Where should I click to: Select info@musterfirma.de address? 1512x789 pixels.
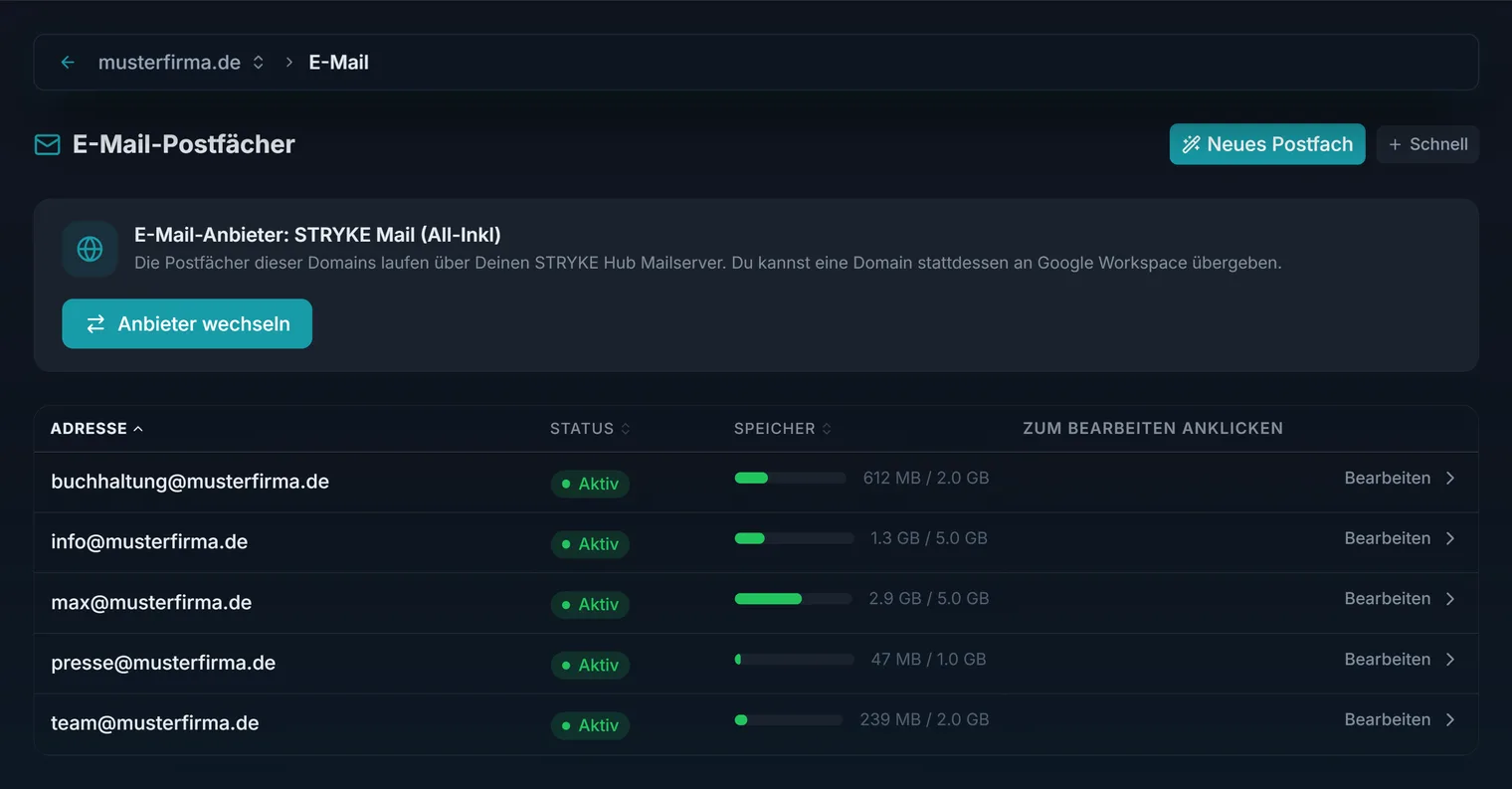tap(149, 542)
